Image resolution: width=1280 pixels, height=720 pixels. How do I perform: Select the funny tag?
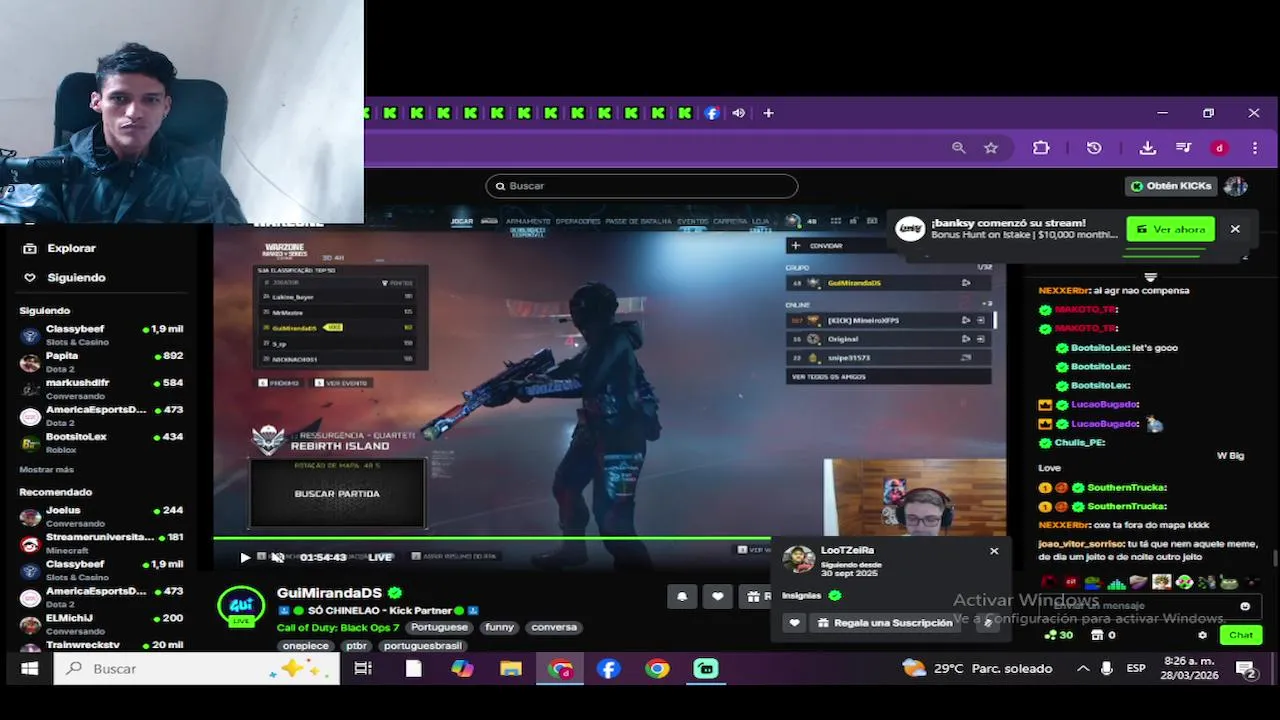tap(499, 627)
